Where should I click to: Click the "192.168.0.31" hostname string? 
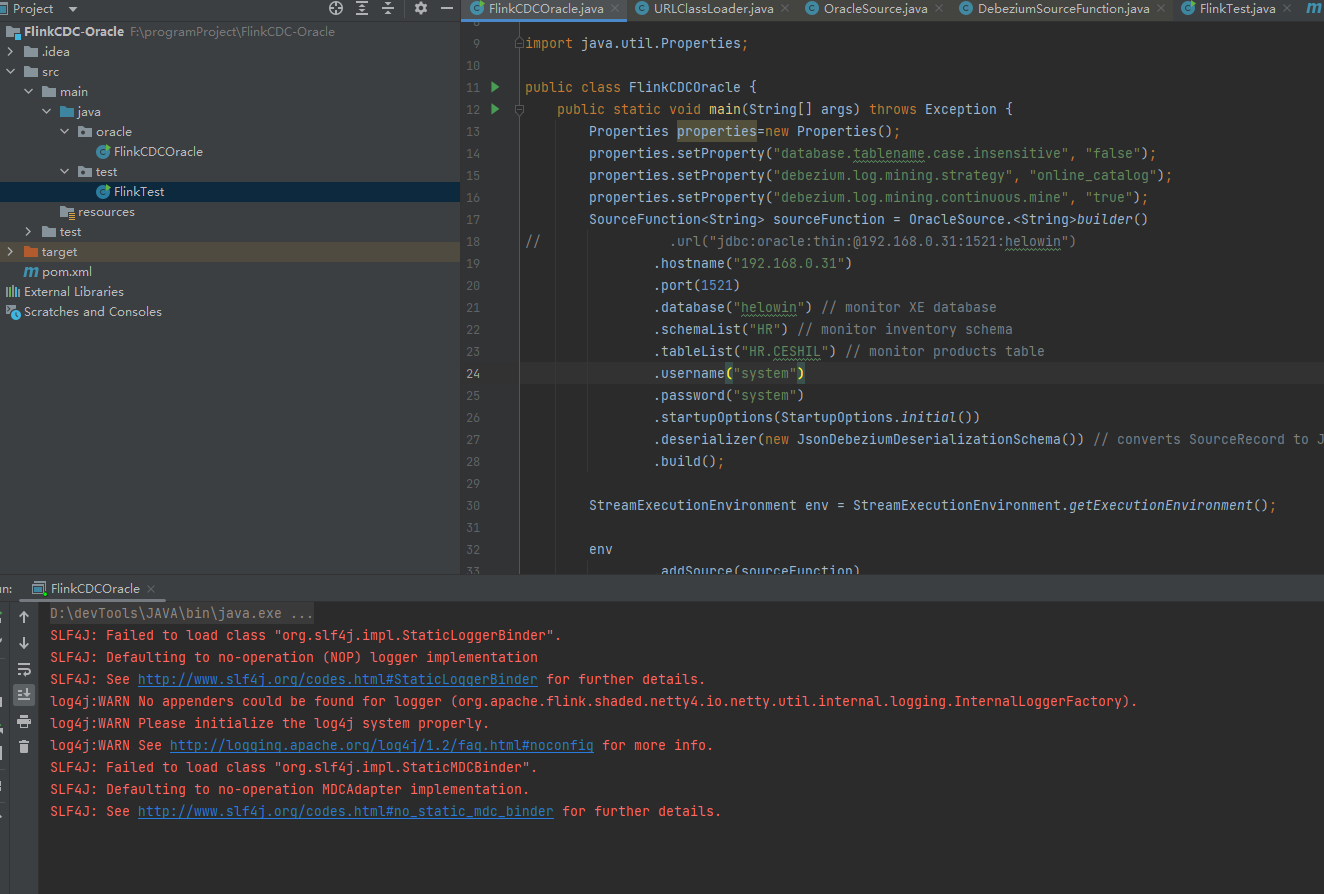point(789,264)
